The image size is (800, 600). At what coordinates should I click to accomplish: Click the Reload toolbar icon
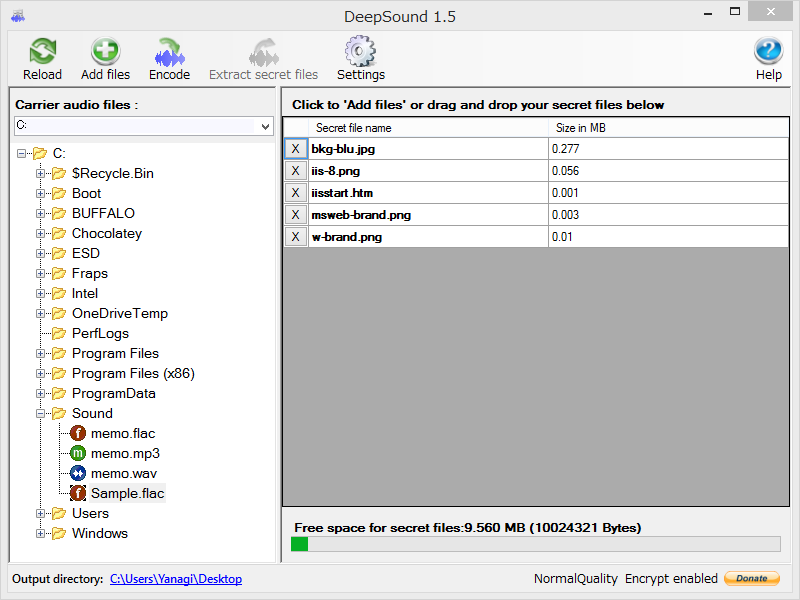point(41,50)
